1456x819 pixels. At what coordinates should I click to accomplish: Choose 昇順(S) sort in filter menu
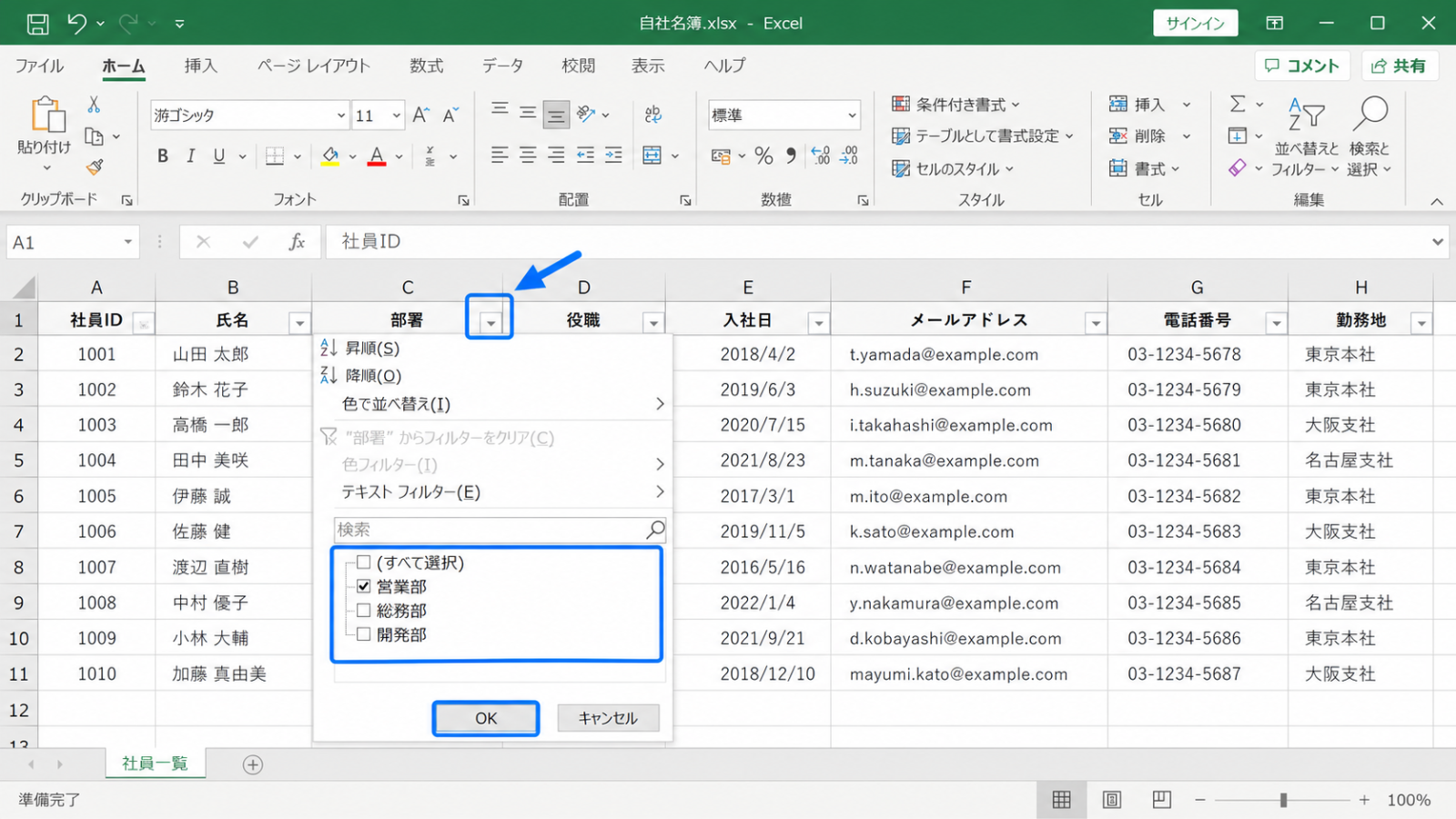pos(493,348)
